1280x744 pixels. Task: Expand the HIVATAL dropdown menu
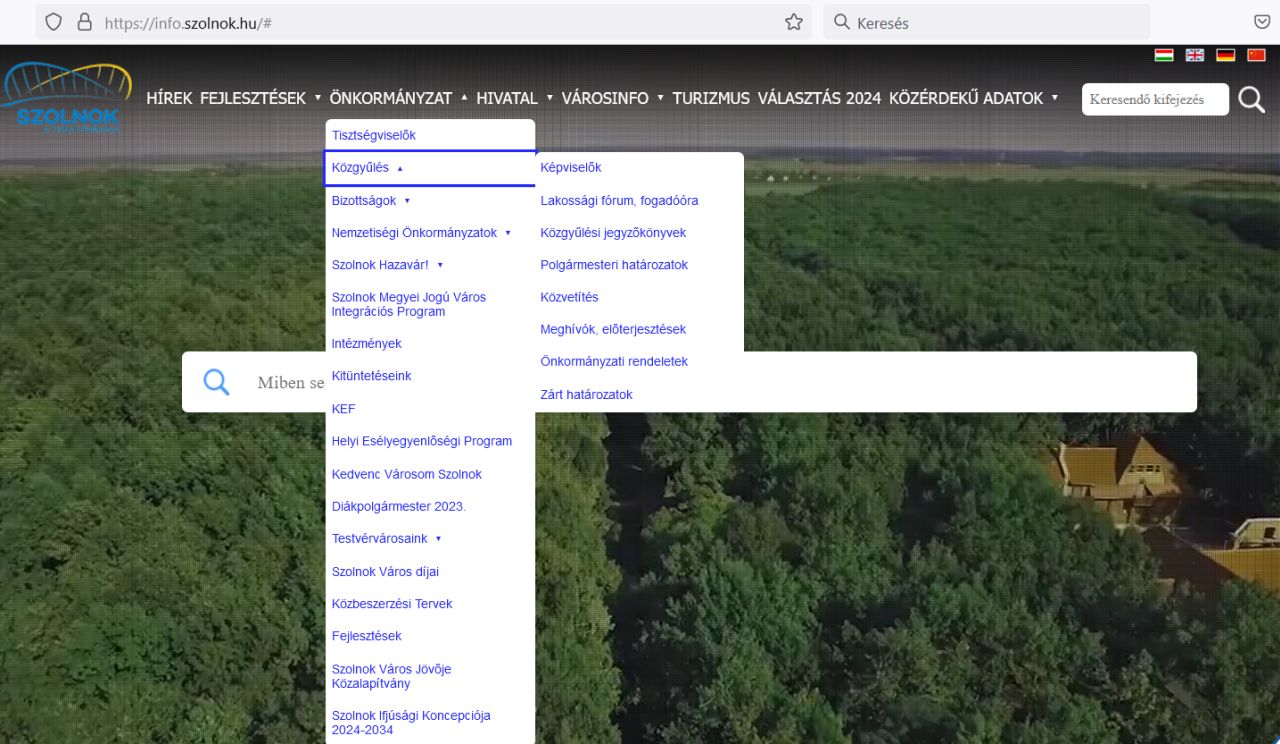coord(514,98)
